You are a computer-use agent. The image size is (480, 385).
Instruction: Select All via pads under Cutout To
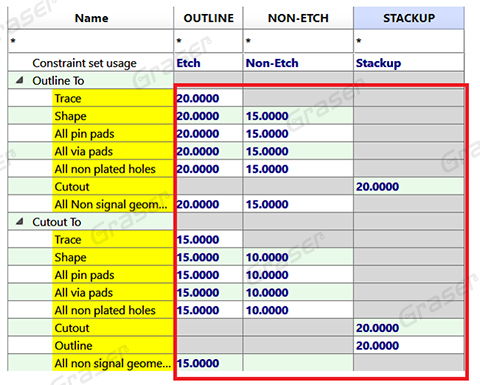(113, 292)
